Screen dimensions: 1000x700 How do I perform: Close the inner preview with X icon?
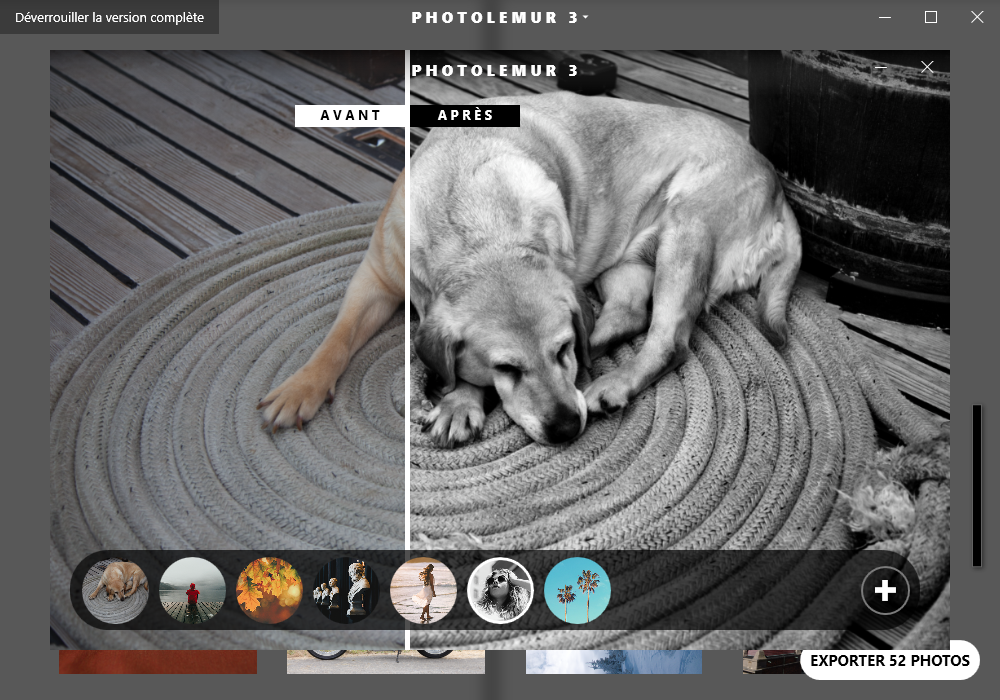coord(927,67)
